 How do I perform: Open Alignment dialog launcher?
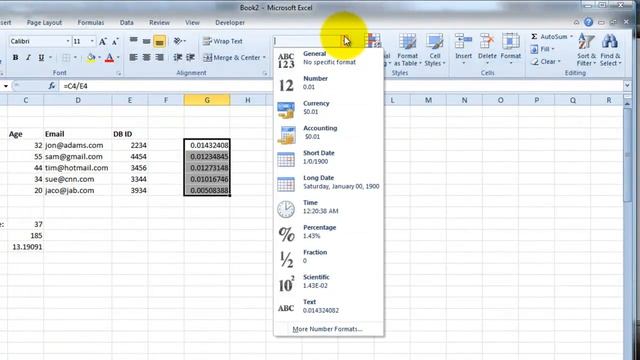(264, 73)
